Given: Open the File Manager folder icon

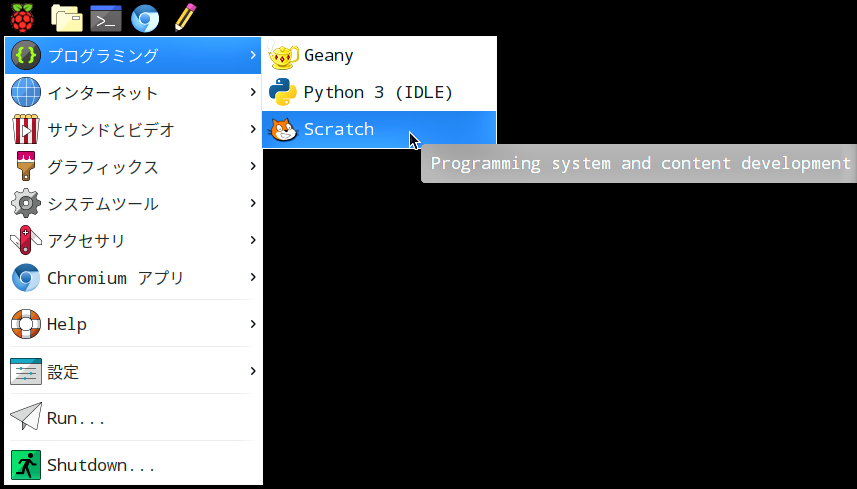Looking at the screenshot, I should click(66, 18).
